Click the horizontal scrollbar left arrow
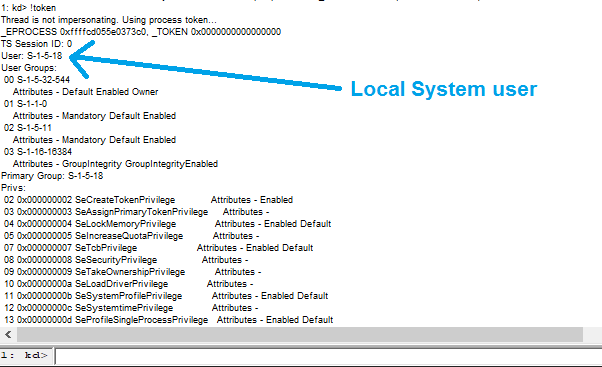This screenshot has width=602, height=367. pos(8,335)
